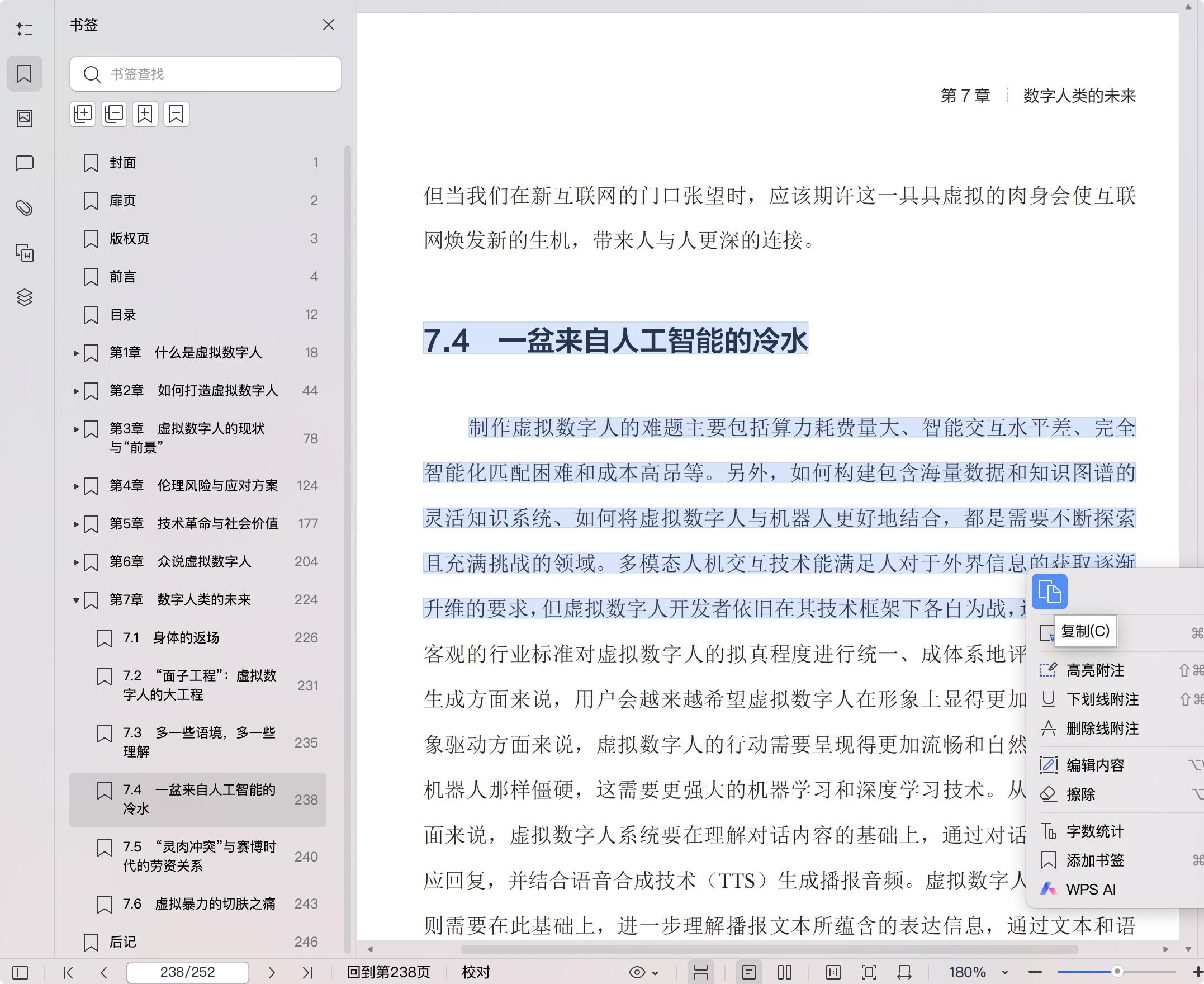
Task: Go to the next page
Action: tap(272, 973)
